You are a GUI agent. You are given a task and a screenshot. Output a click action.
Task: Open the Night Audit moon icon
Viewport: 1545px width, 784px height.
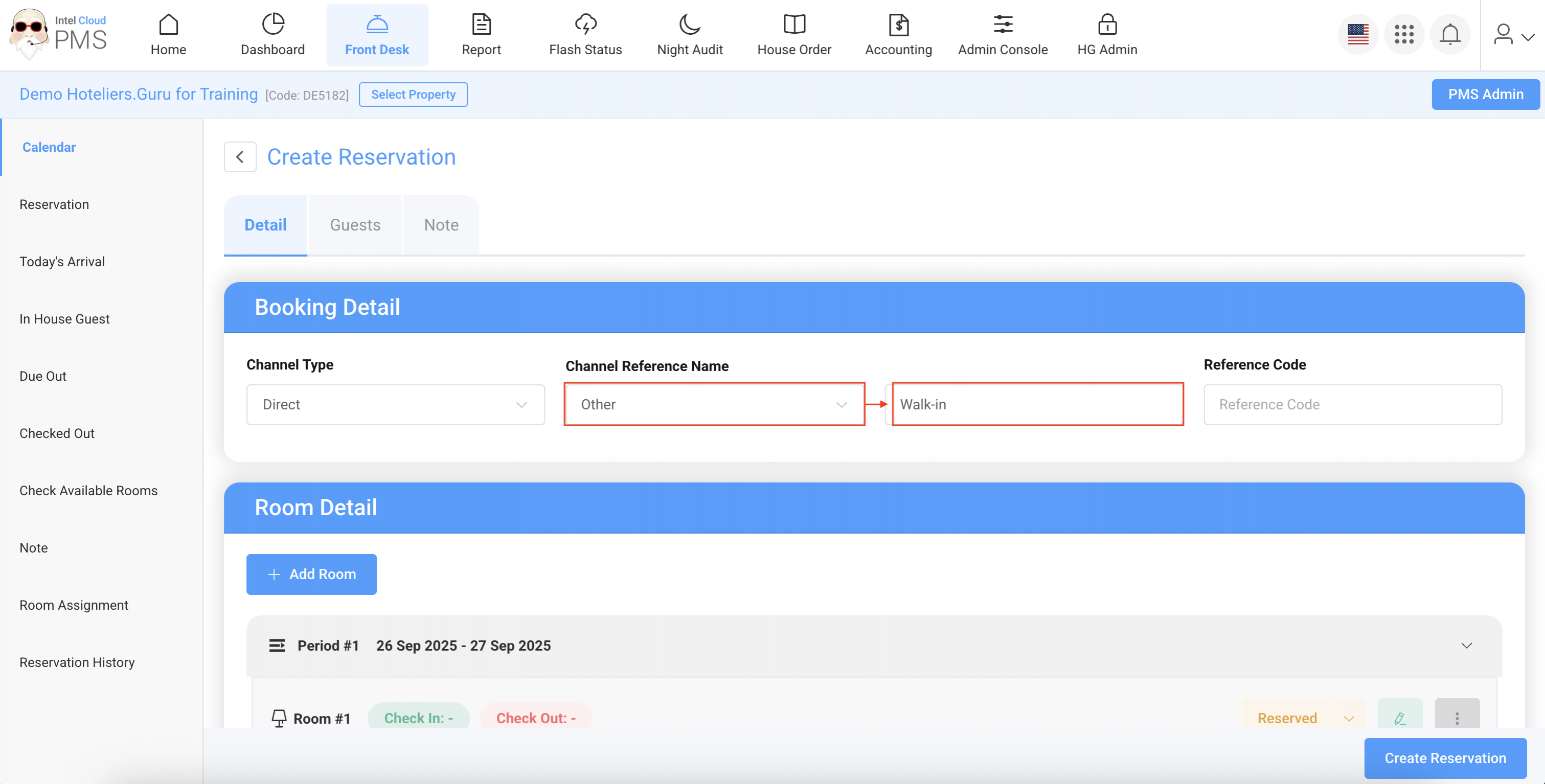pos(689,25)
